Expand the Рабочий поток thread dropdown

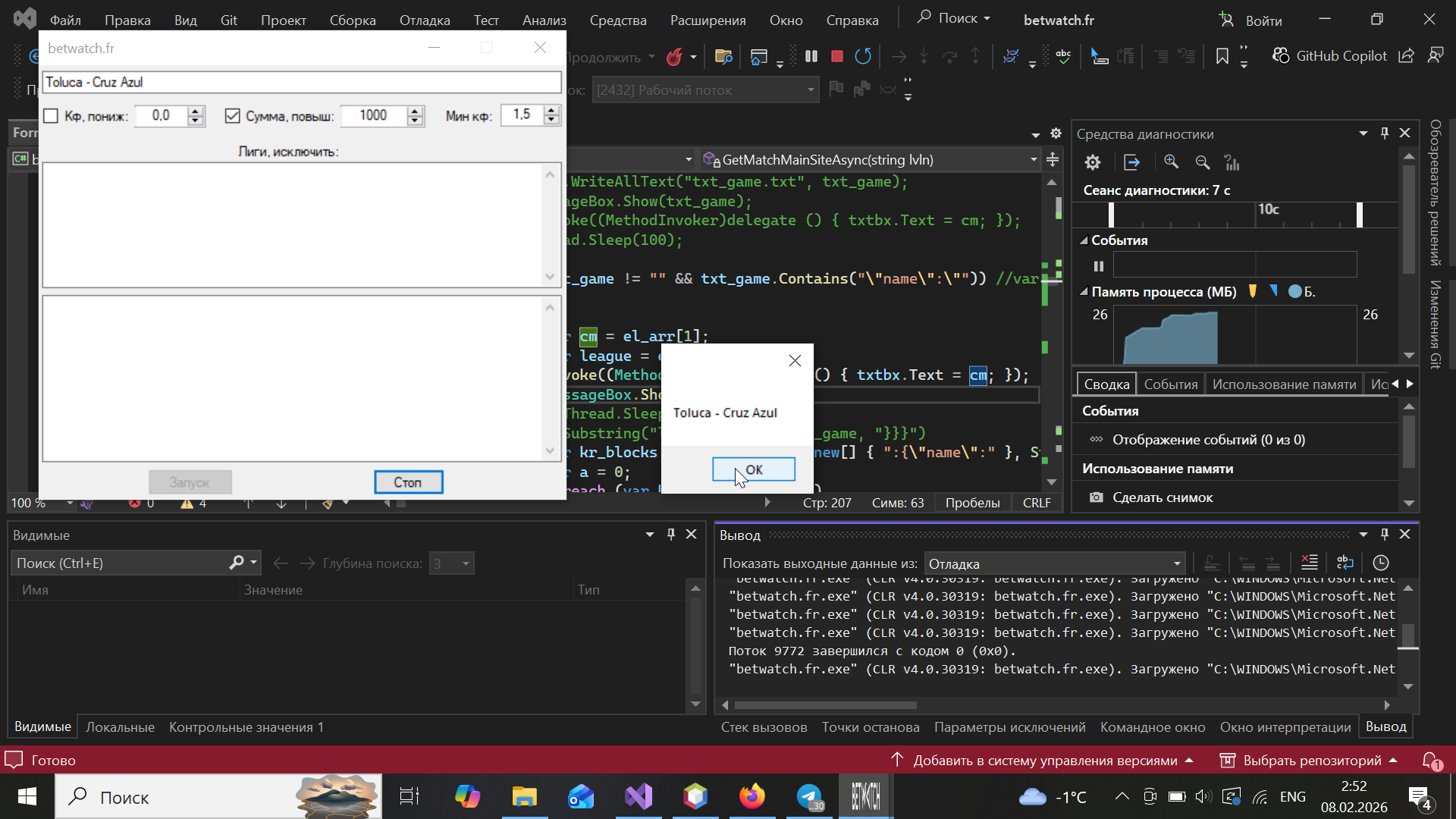[x=811, y=90]
